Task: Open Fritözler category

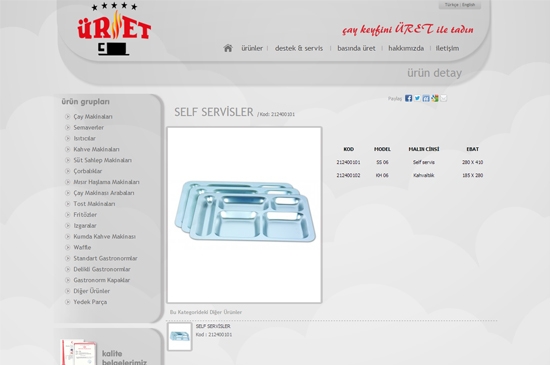Action: [85, 215]
